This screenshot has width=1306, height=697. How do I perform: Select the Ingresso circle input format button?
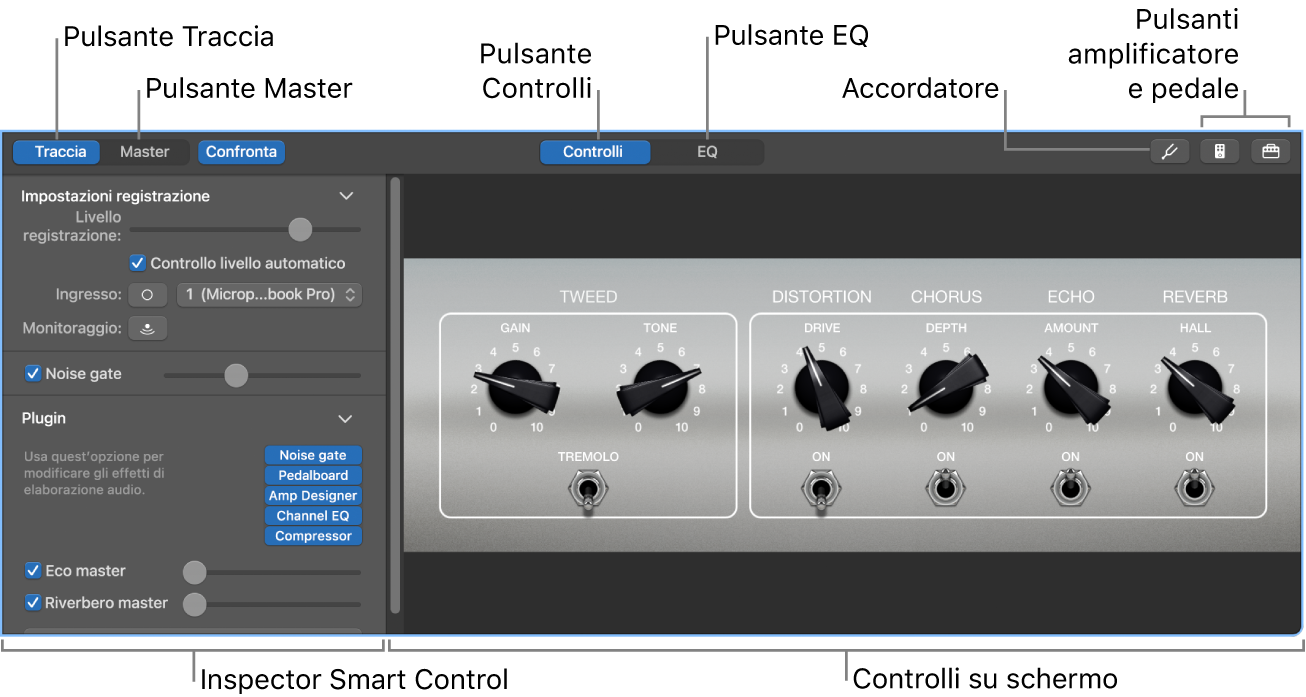pos(148,295)
